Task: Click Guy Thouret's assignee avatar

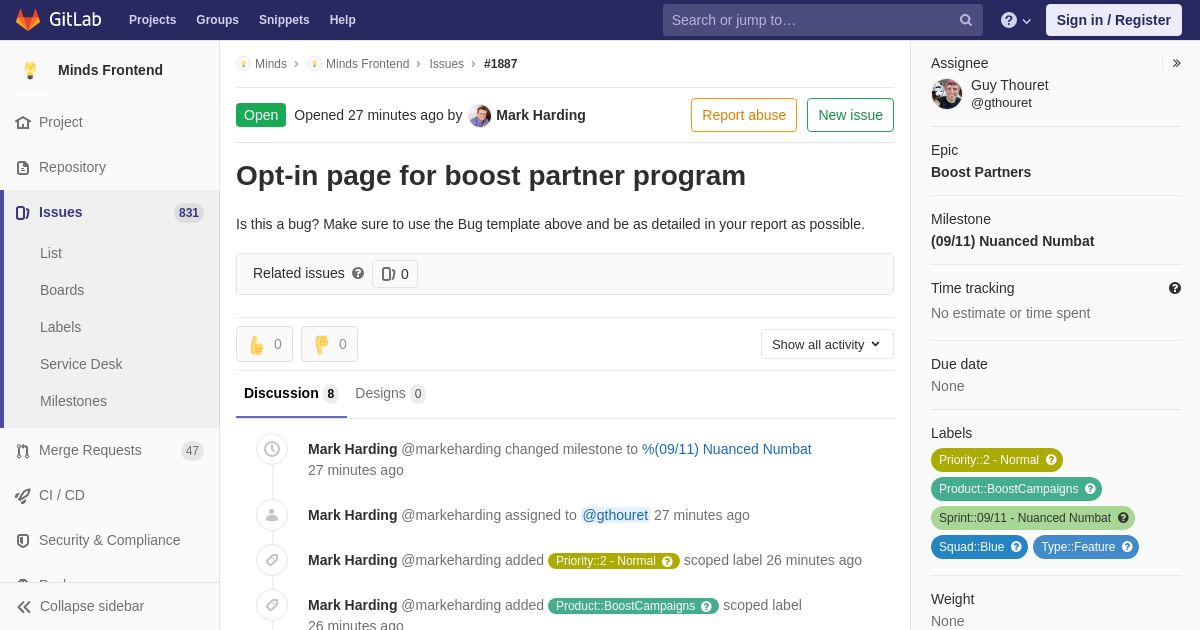Action: (947, 94)
